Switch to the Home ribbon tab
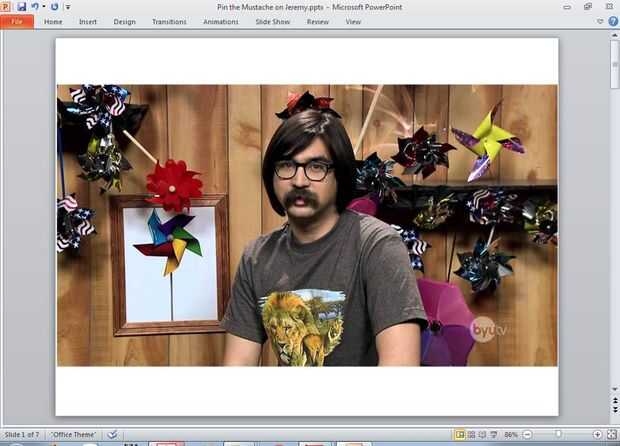The height and width of the screenshot is (446, 620). point(53,22)
